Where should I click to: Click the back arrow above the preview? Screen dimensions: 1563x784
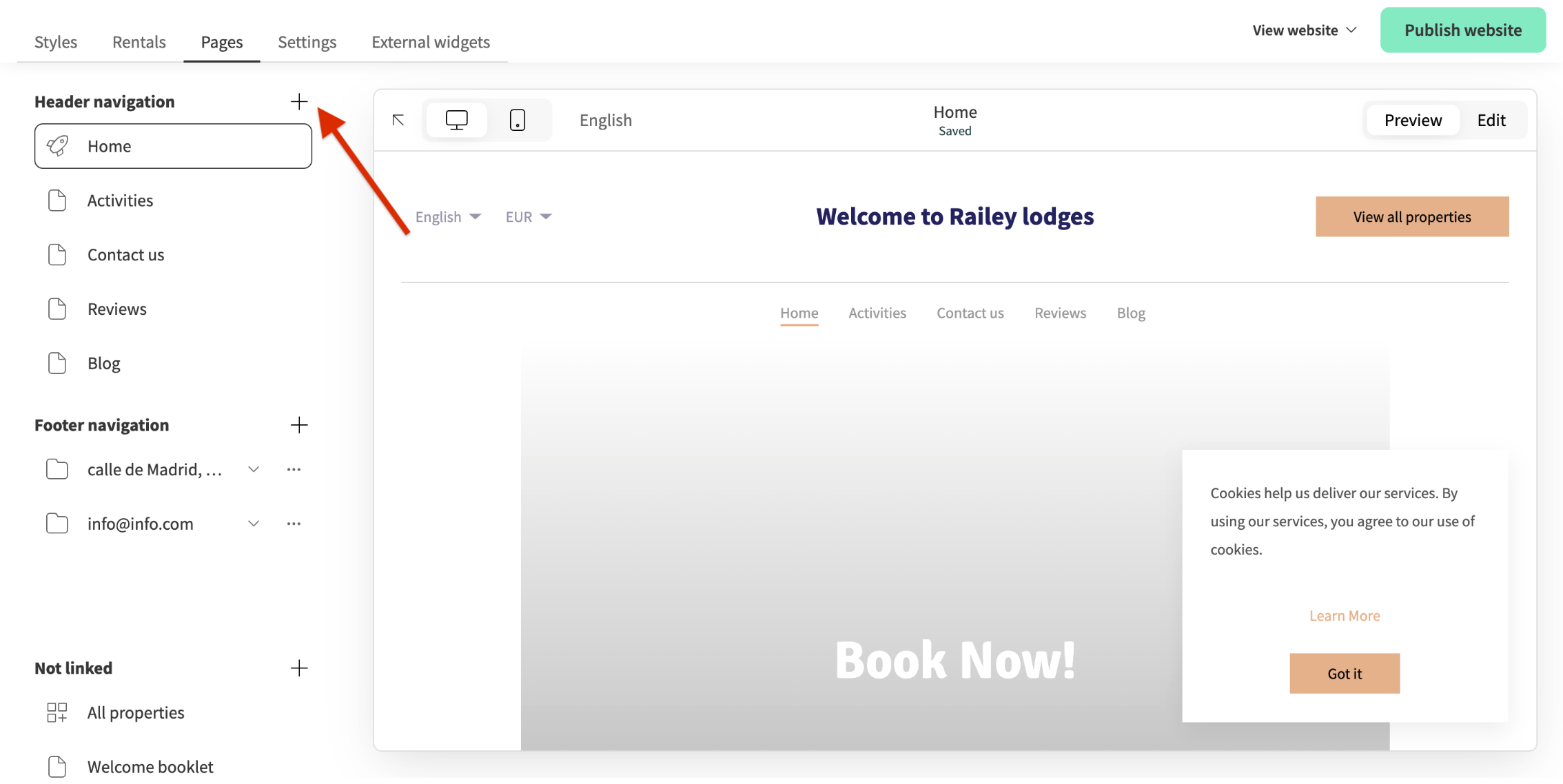tap(398, 119)
